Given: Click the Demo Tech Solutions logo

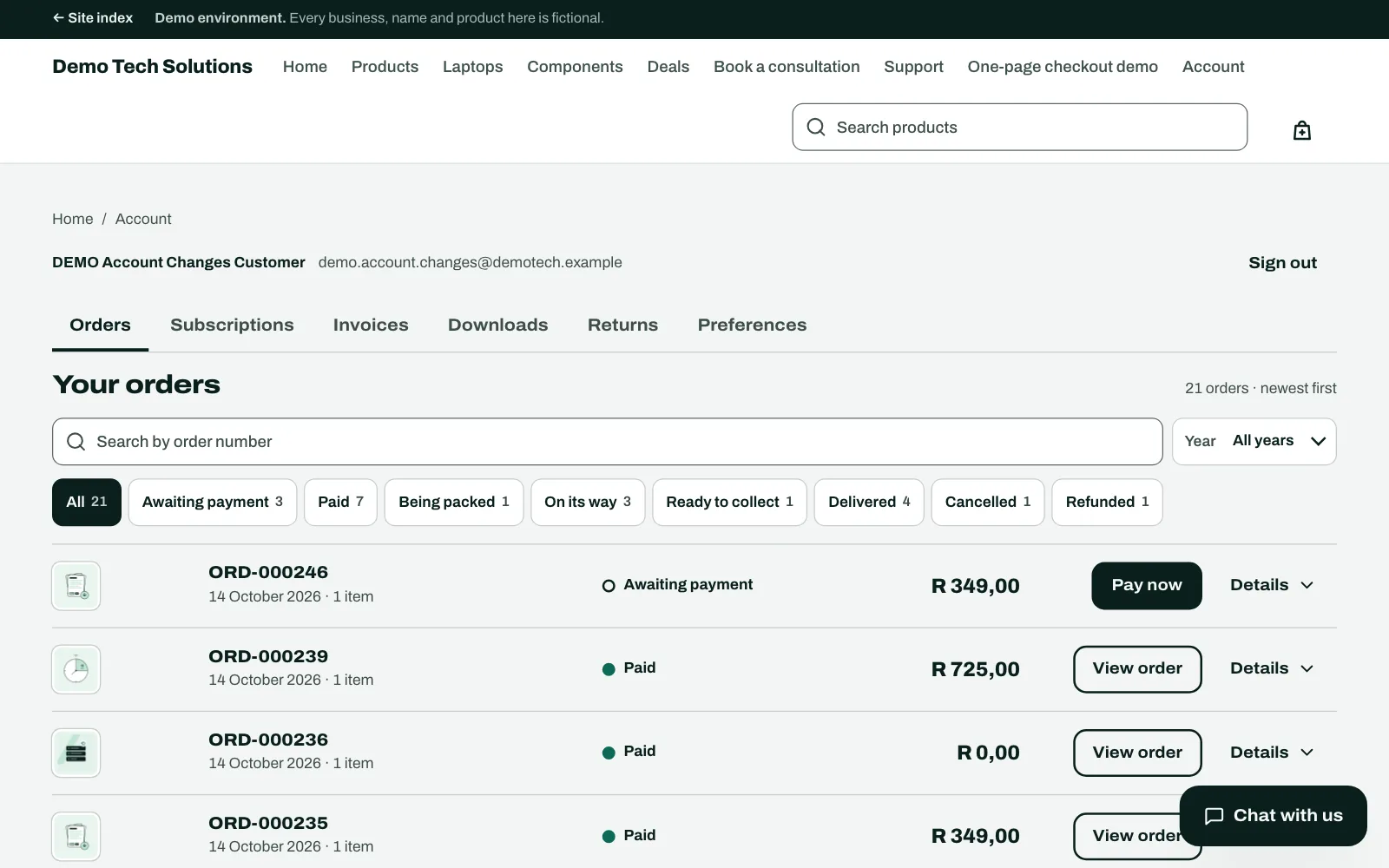Looking at the screenshot, I should pyautogui.click(x=152, y=67).
